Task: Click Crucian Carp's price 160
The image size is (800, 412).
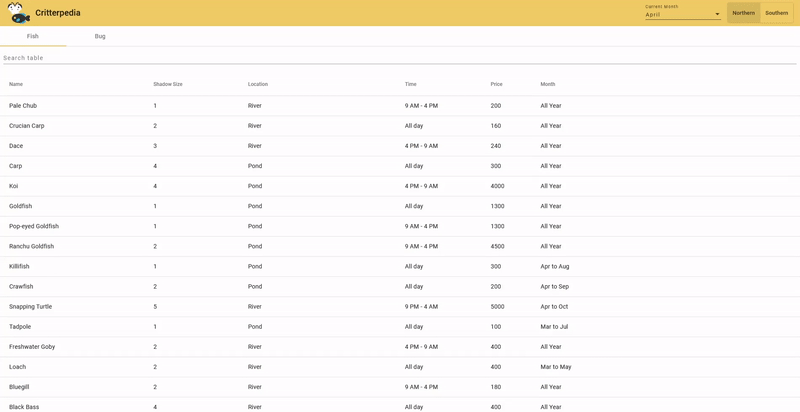Action: (495, 125)
